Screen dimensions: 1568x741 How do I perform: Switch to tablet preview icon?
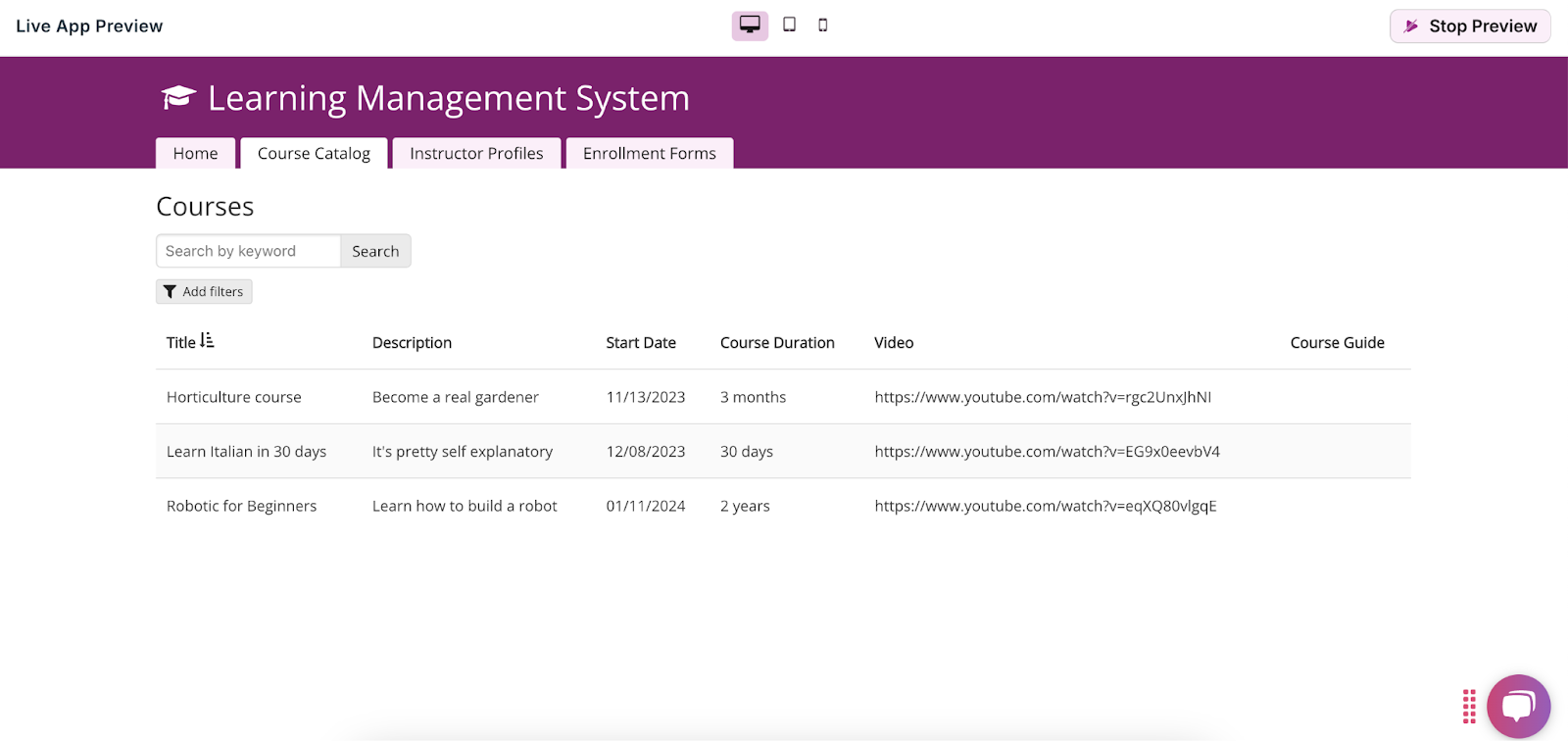(789, 25)
